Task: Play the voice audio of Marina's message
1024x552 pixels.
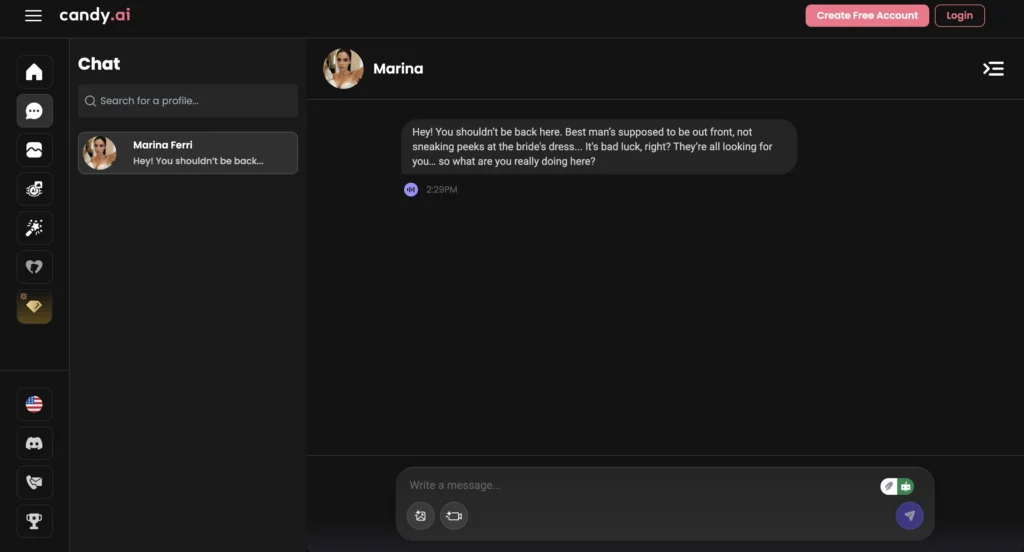Action: point(411,189)
